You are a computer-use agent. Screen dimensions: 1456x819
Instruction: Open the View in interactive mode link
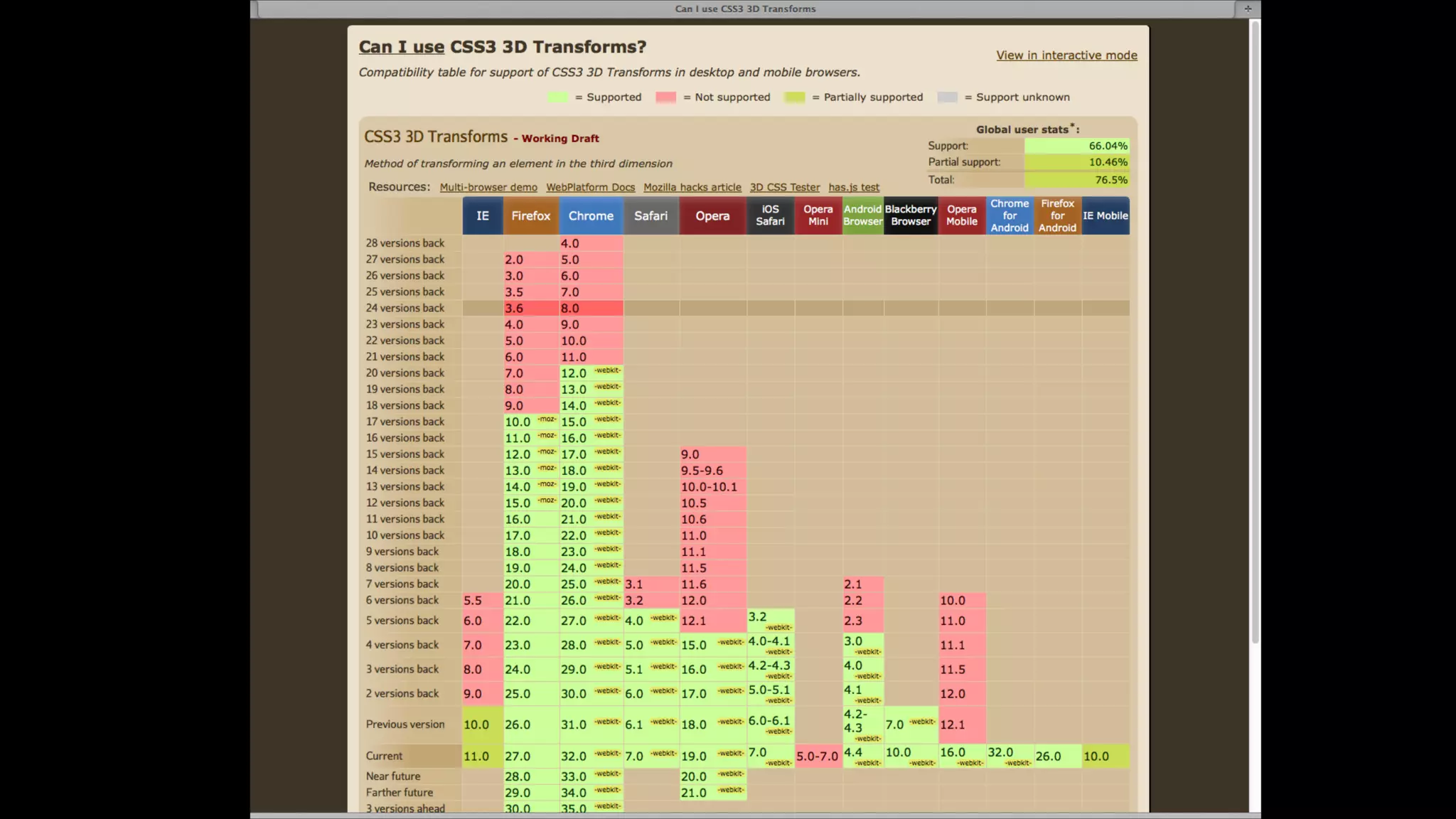click(1066, 55)
